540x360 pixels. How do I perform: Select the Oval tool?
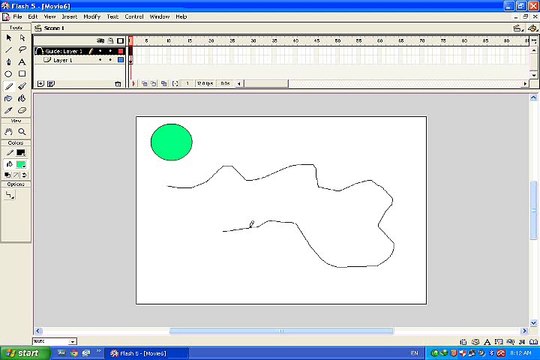[x=9, y=74]
